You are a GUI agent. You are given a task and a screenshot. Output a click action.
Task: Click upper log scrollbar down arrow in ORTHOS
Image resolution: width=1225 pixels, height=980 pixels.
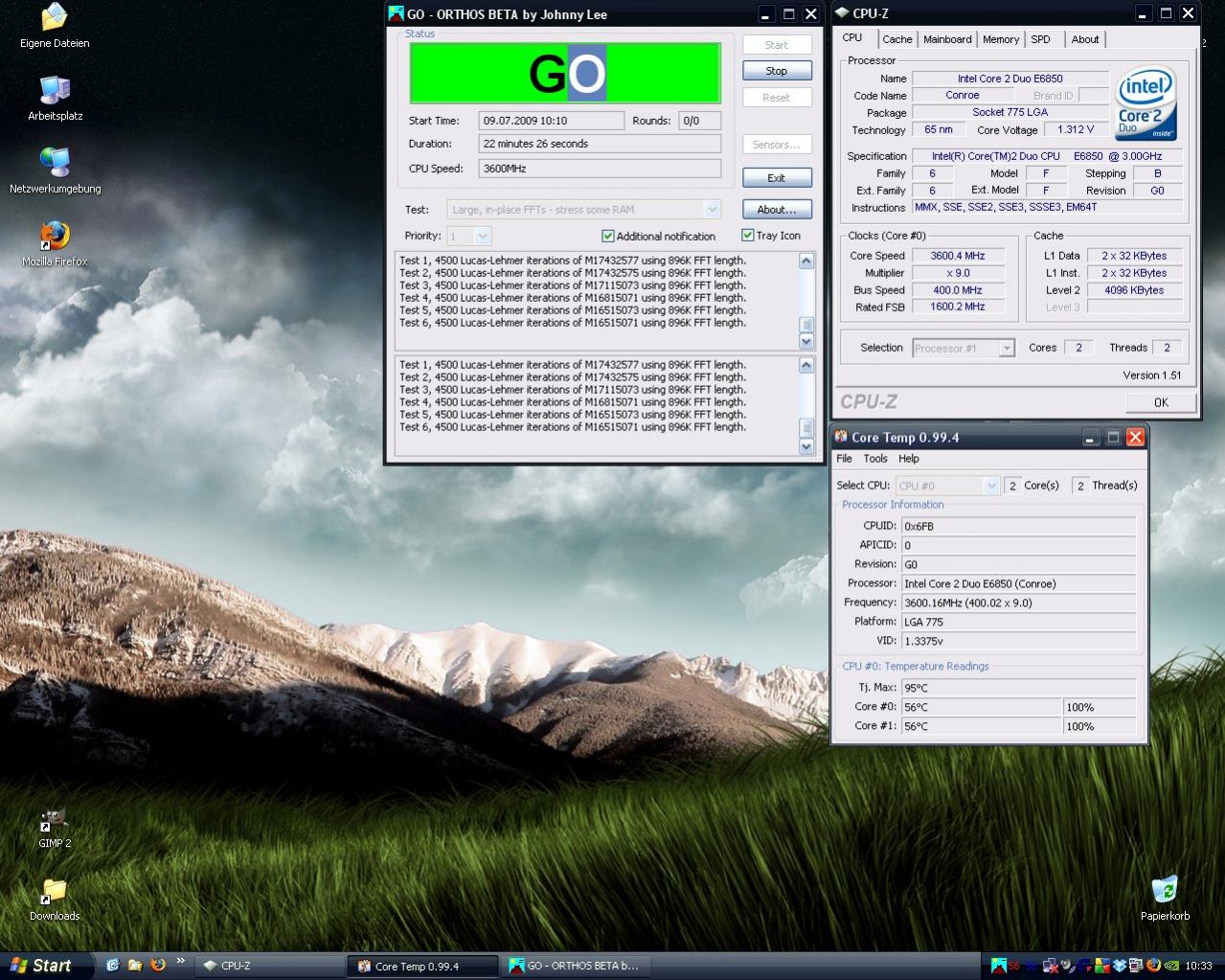(x=806, y=341)
